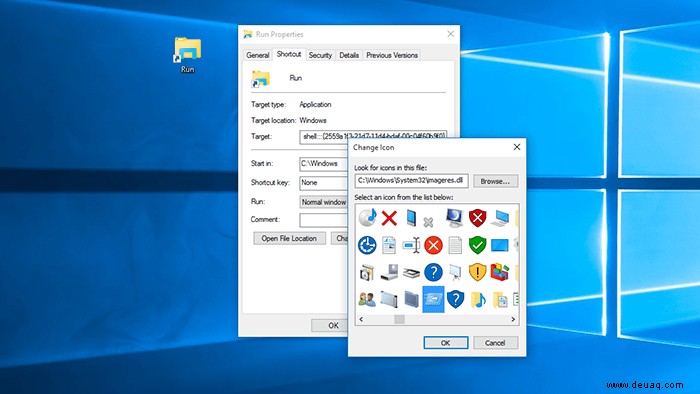
Task: Click OK in Run Properties window
Action: pos(330,326)
